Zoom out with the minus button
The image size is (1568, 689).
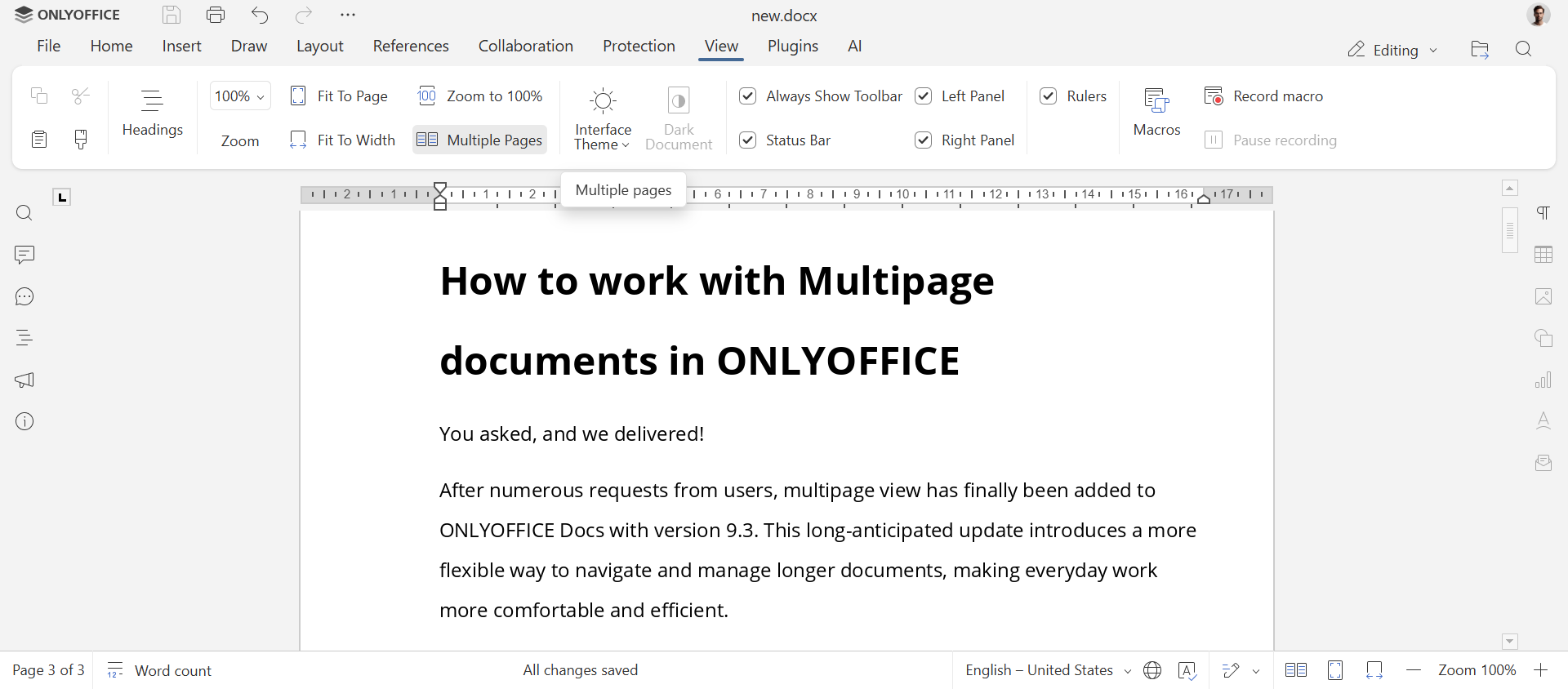(x=1414, y=670)
